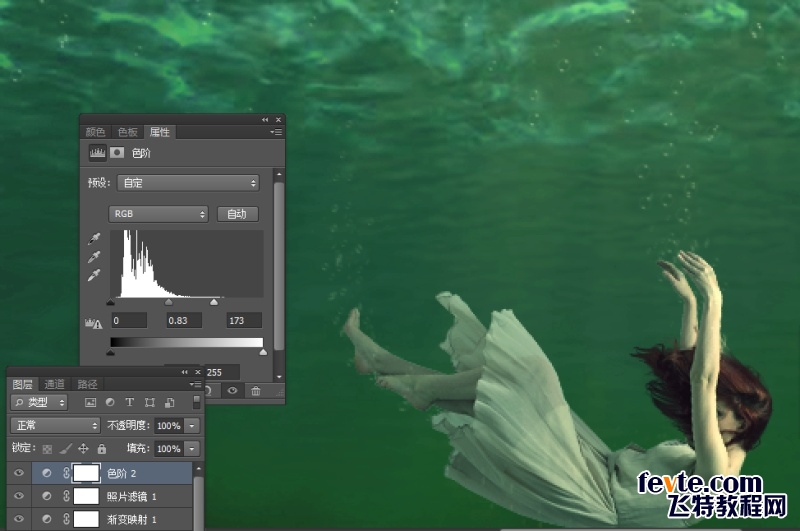This screenshot has height=531, width=800.
Task: Select the gray point eyedropper tool
Action: pyautogui.click(x=95, y=257)
